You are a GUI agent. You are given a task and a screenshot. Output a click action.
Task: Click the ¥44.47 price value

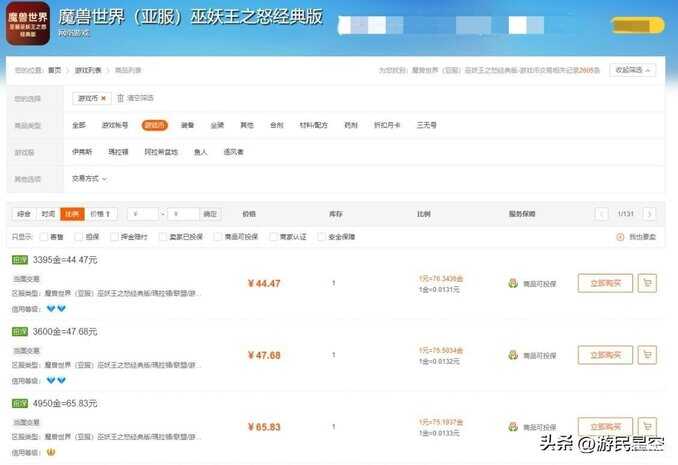click(264, 283)
